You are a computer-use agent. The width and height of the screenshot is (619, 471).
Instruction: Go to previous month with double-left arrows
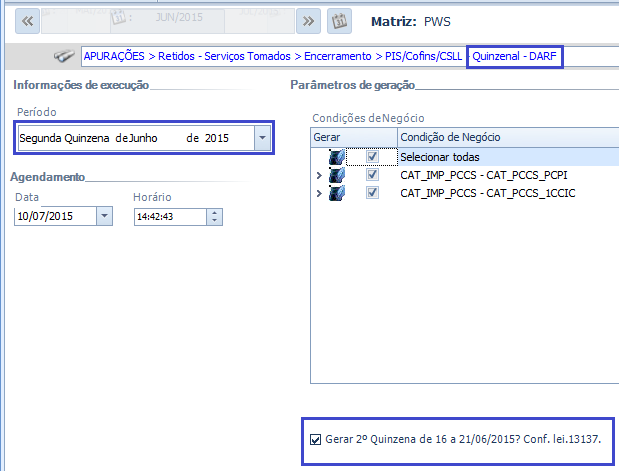[27, 21]
